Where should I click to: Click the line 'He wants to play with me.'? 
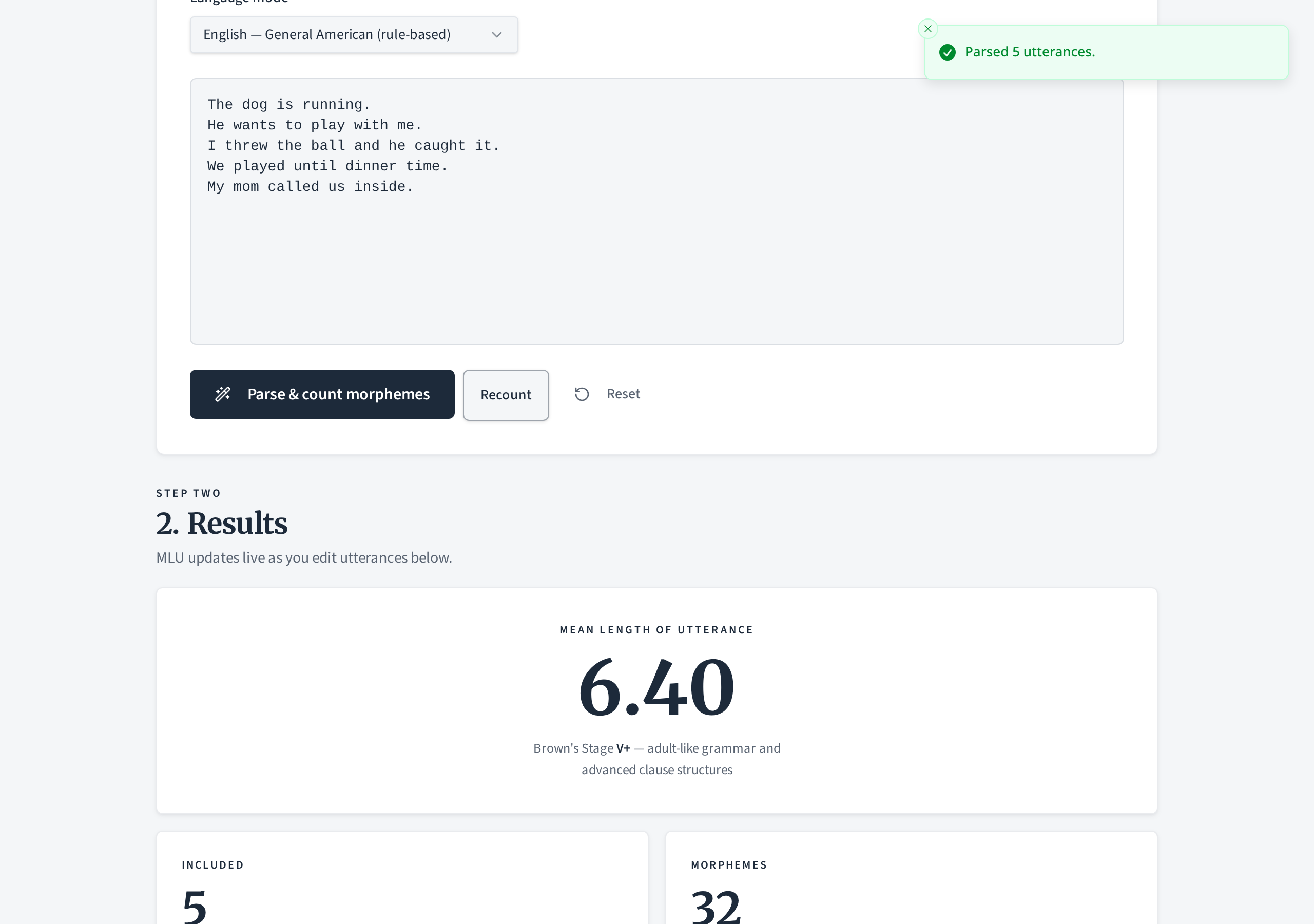(x=314, y=125)
